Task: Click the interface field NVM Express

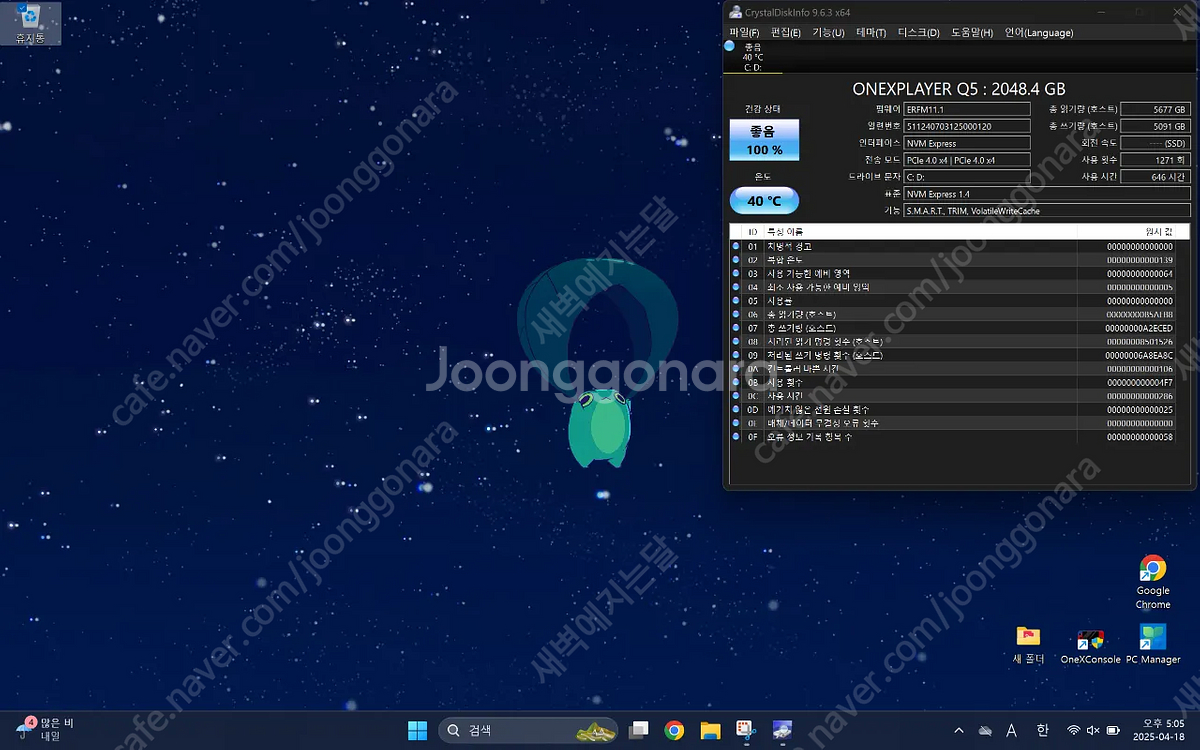Action: pos(966,143)
